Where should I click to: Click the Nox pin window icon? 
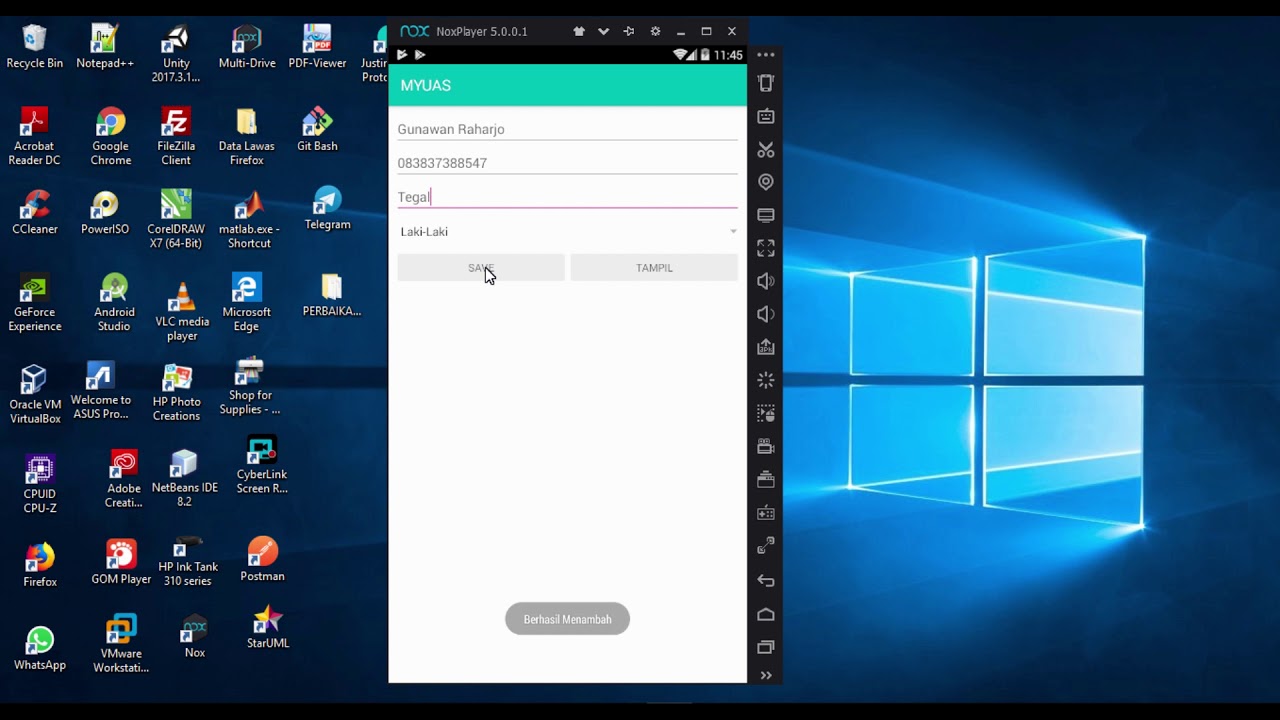[x=629, y=31]
